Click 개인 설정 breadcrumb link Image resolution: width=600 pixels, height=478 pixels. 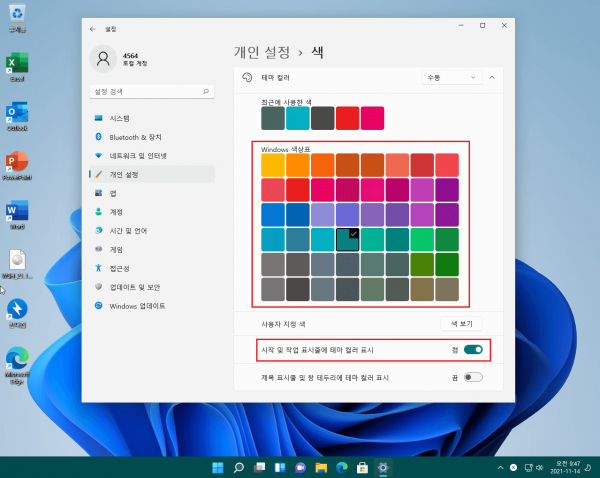(262, 52)
